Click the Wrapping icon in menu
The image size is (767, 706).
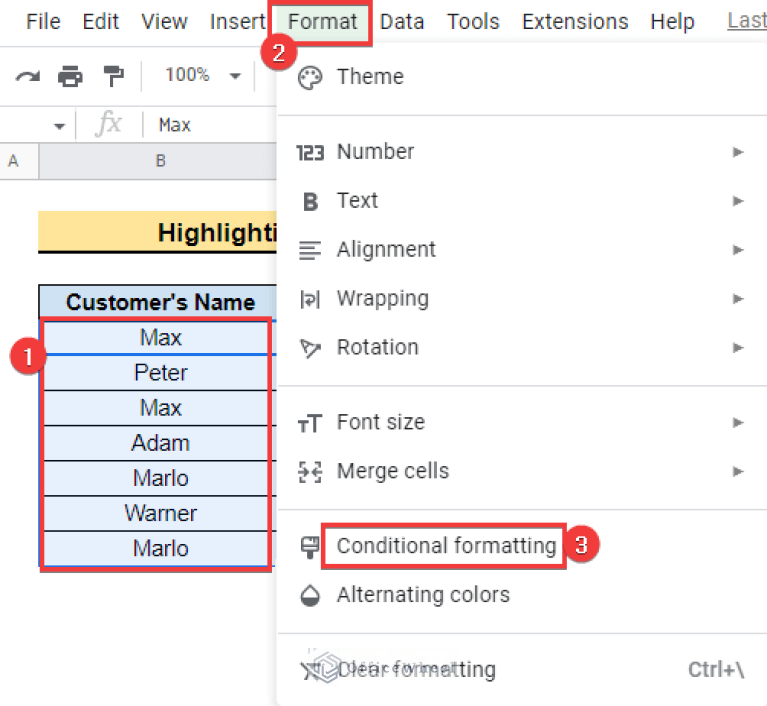(x=311, y=299)
